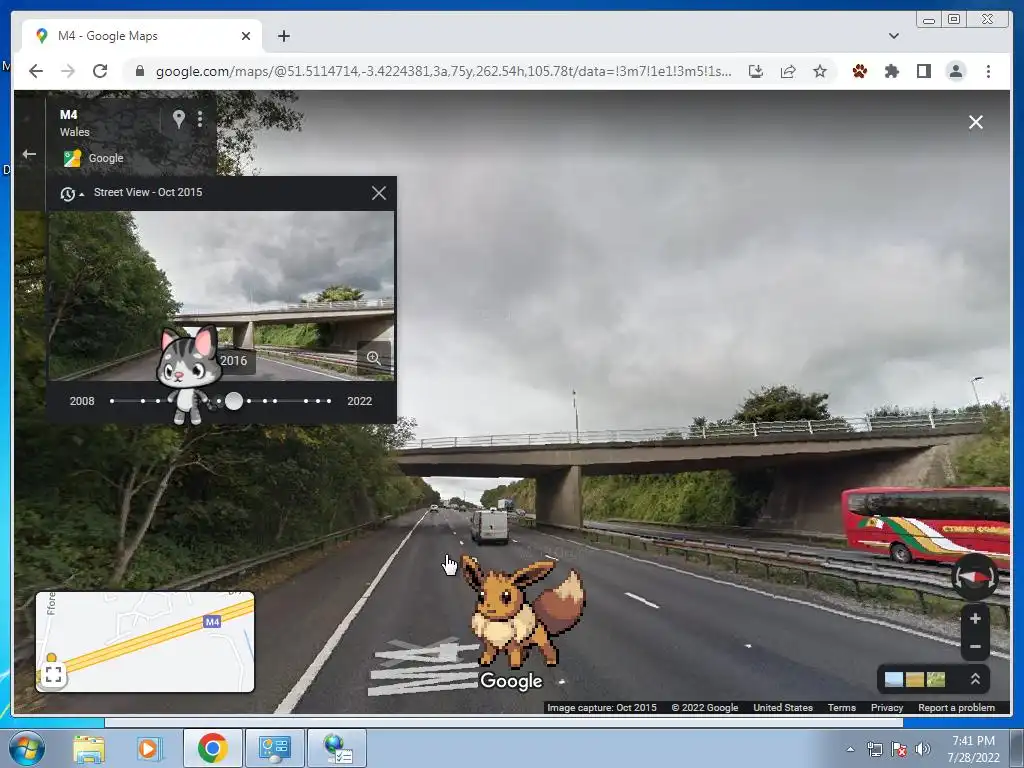The width and height of the screenshot is (1024, 768).
Task: Go back with browser Back arrow
Action: point(36,71)
